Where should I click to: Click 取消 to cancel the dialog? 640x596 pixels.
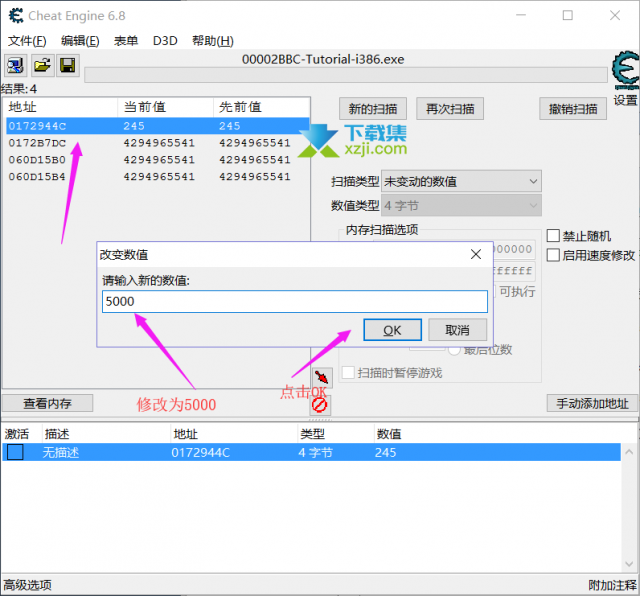pos(458,330)
